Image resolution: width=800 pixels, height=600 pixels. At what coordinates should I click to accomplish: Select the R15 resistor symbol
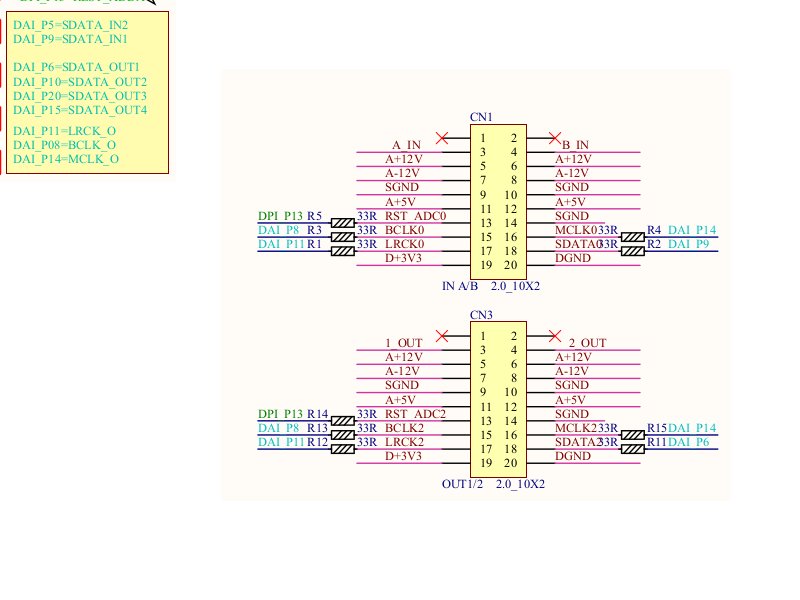pyautogui.click(x=633, y=435)
